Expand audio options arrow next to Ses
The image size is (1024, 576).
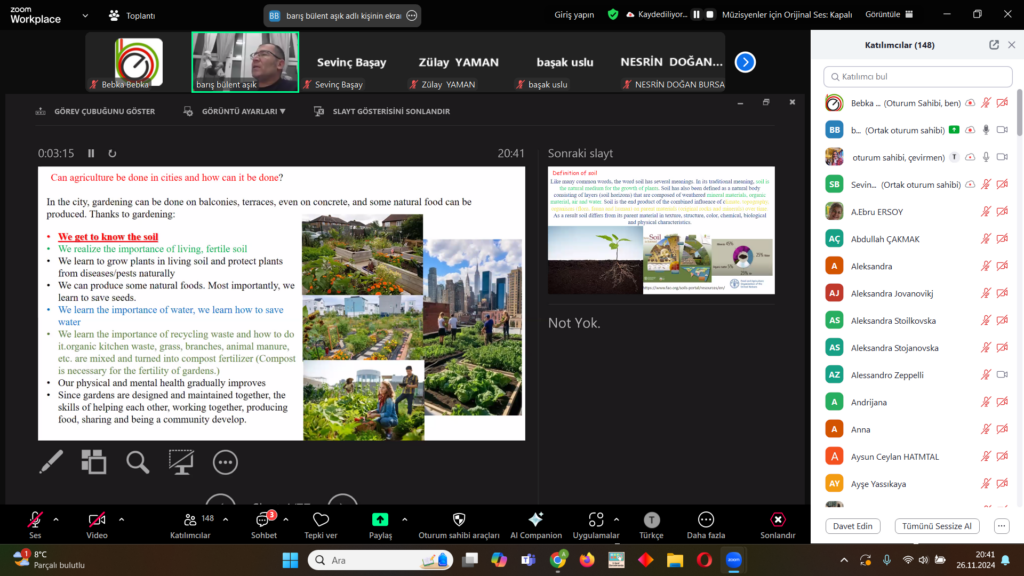coord(56,519)
